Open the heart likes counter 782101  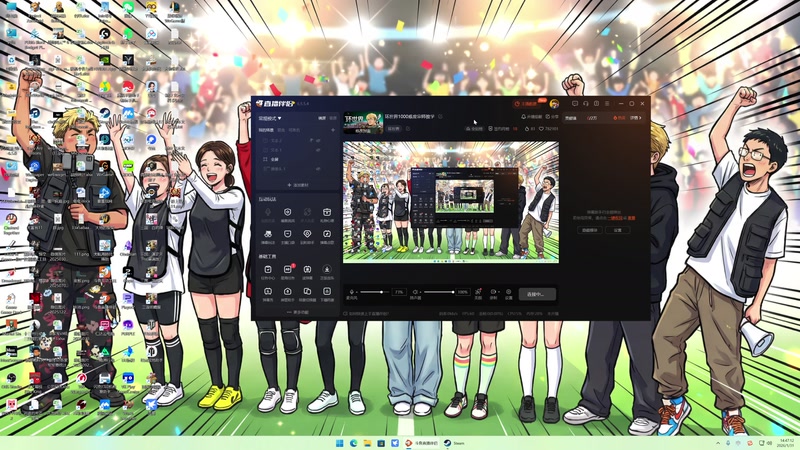548,129
